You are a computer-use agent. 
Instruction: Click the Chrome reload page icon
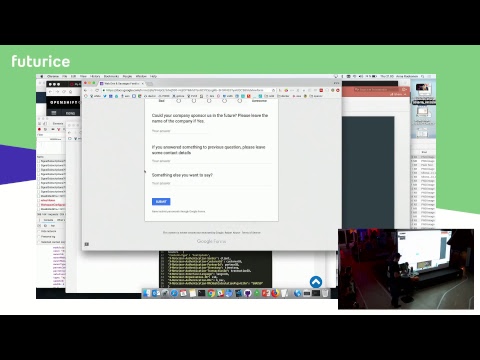[97, 90]
